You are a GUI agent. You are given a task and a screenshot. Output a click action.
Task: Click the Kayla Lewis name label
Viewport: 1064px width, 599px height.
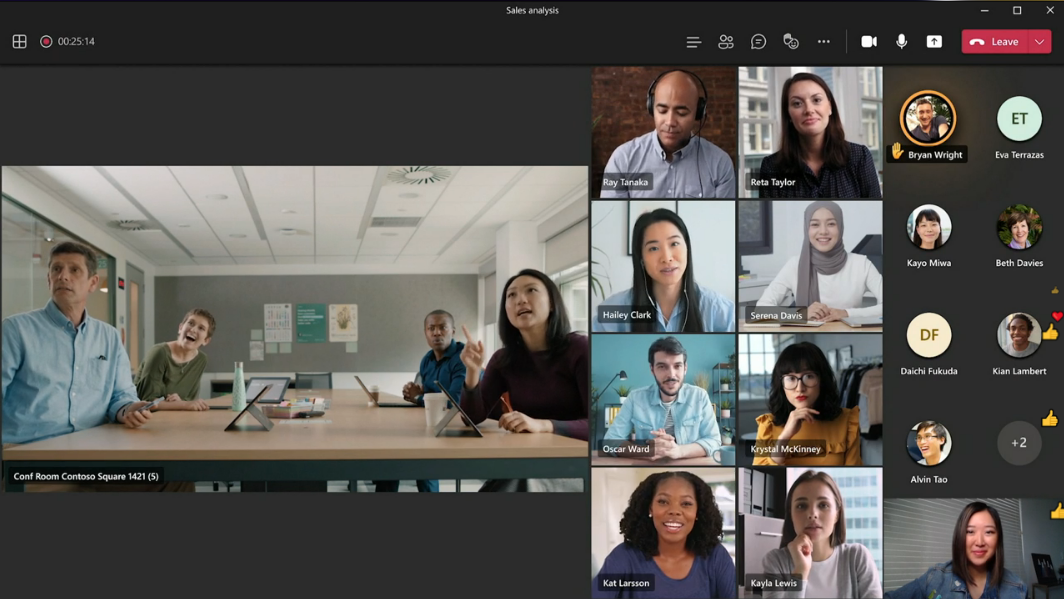(x=774, y=583)
